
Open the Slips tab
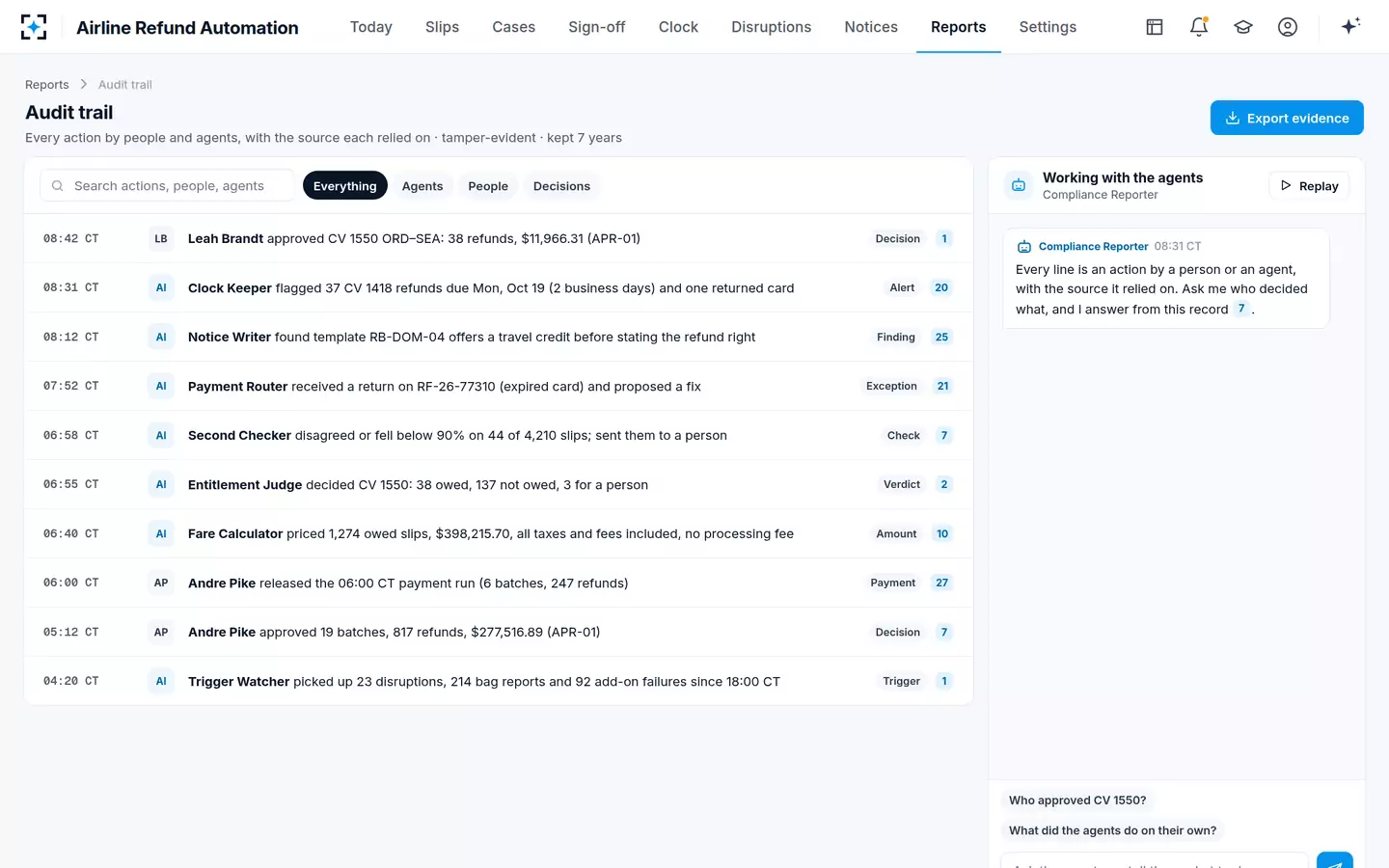click(x=442, y=27)
